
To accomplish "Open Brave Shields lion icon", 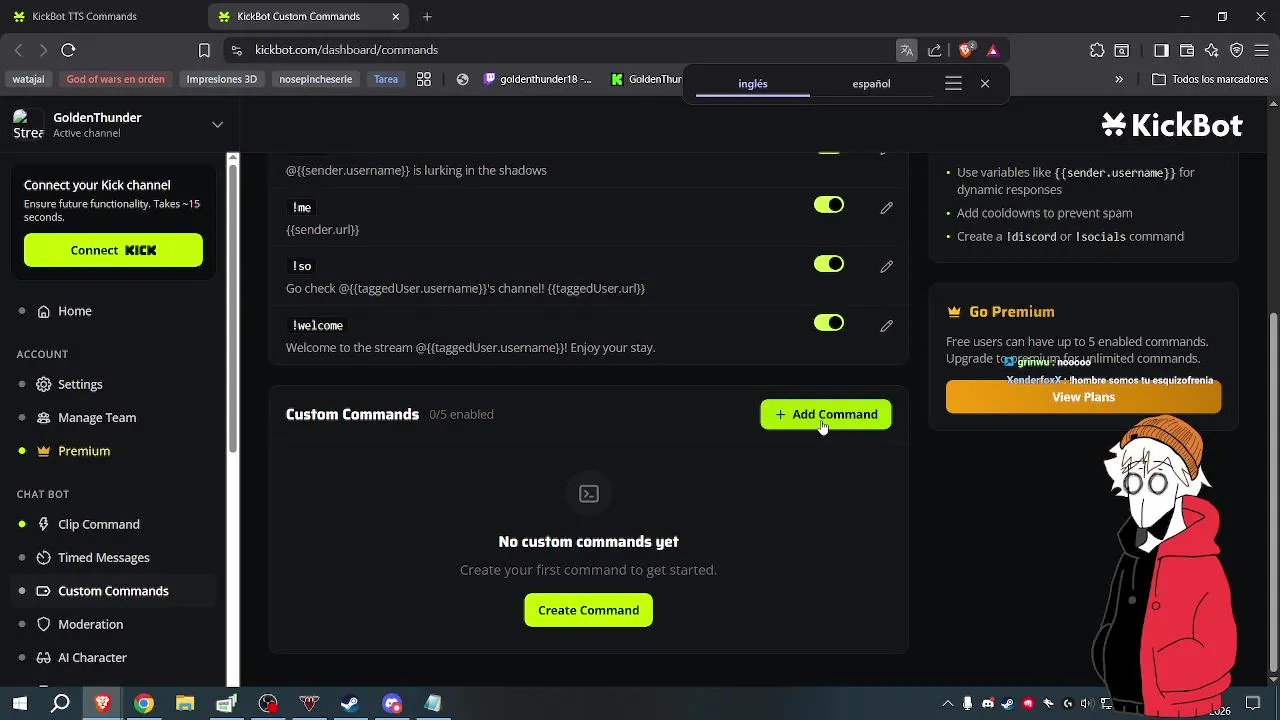I will [x=965, y=50].
